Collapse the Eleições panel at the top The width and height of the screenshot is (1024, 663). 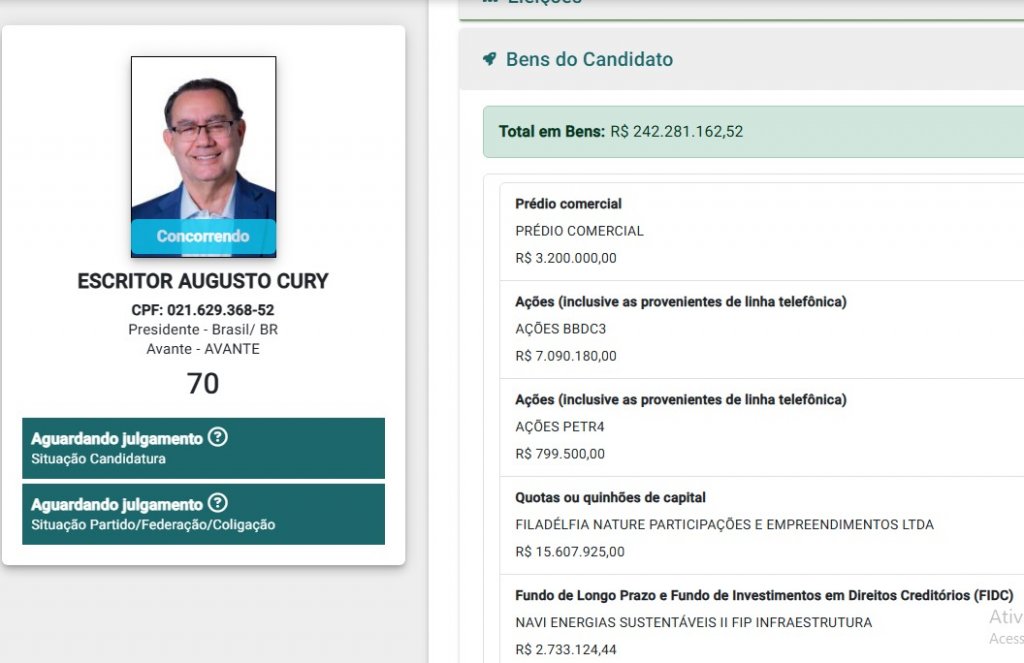pos(741,8)
